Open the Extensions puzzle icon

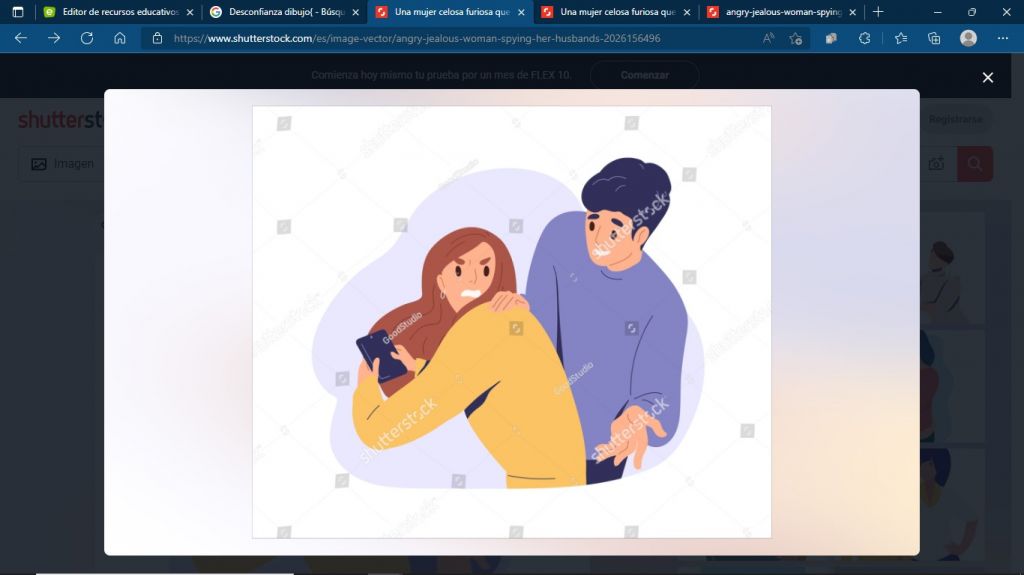[865, 39]
